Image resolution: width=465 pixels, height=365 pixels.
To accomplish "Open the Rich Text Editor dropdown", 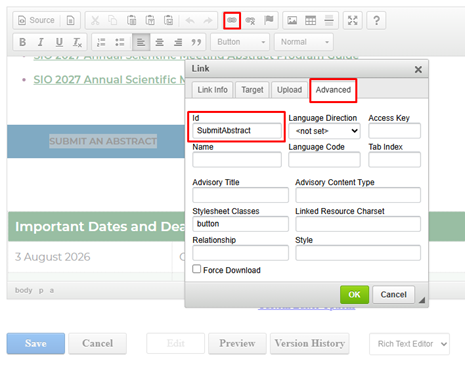I will [x=409, y=344].
